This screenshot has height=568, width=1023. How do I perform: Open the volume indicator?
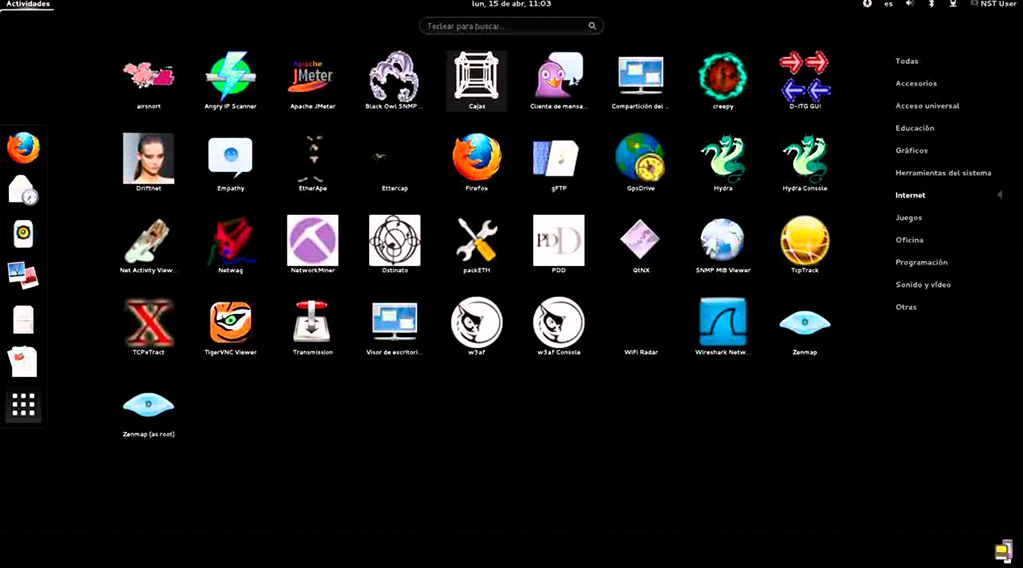[x=910, y=4]
